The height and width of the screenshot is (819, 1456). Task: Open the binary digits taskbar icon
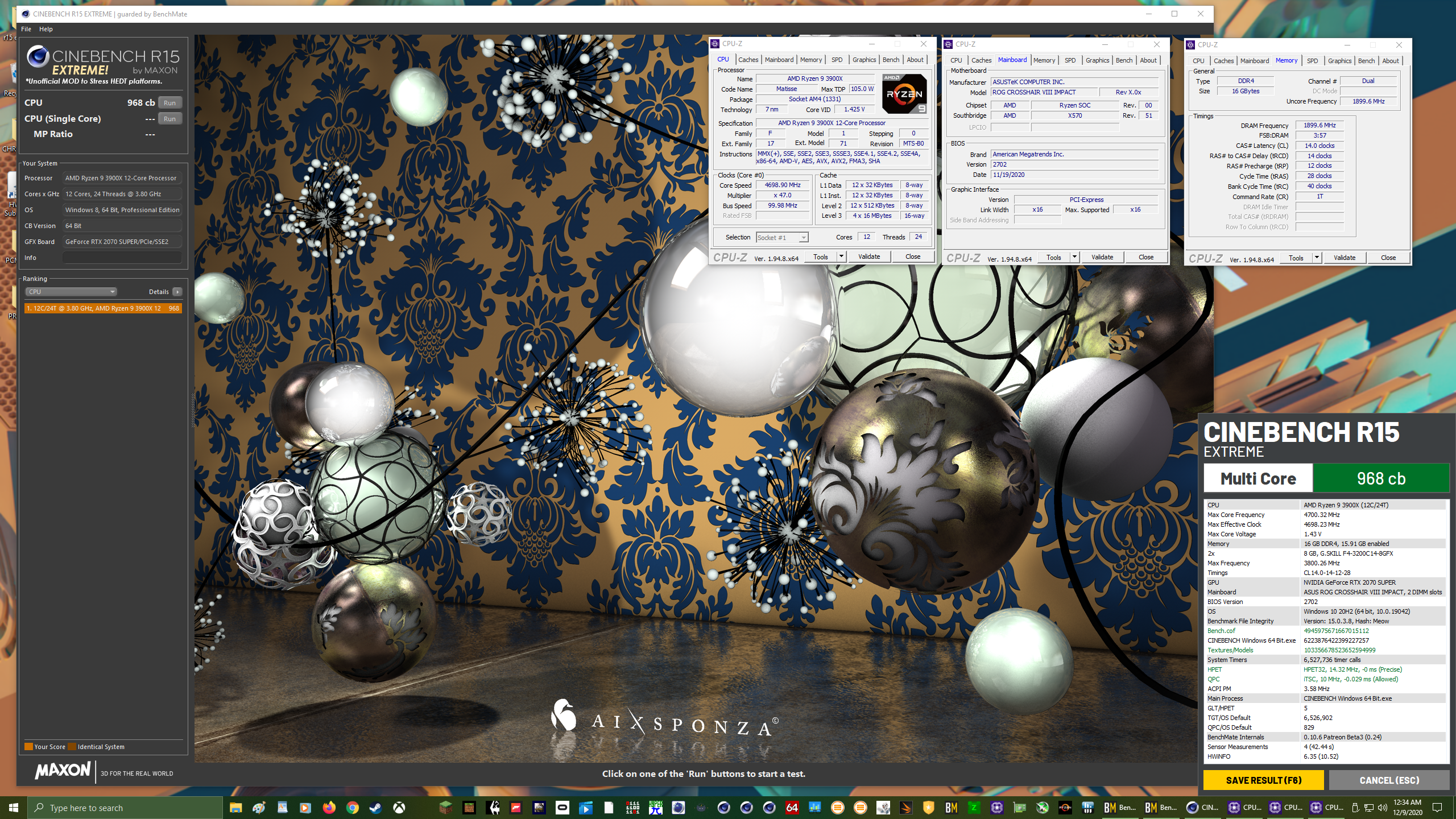tap(632, 808)
